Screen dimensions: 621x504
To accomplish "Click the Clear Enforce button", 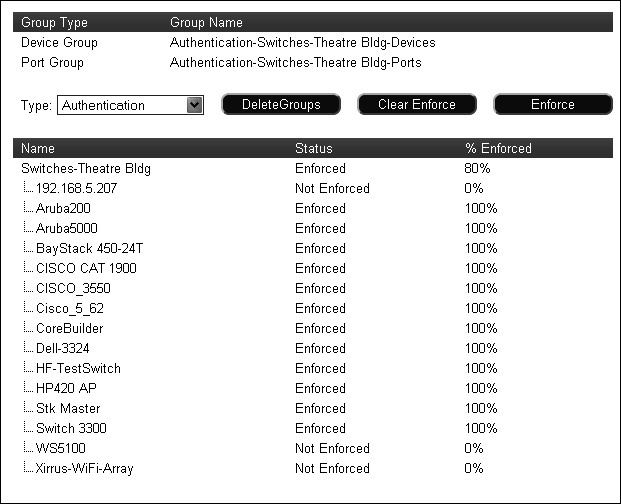I will tap(417, 105).
